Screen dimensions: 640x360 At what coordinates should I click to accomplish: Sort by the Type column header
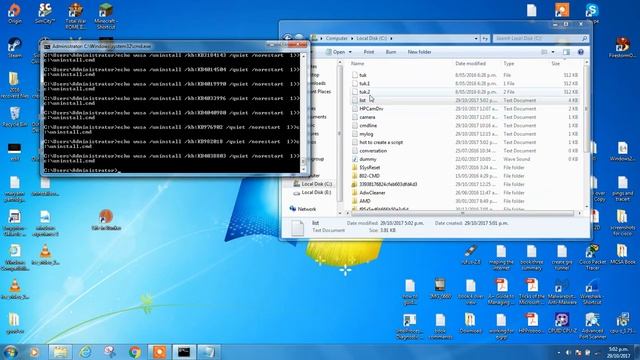tap(509, 64)
